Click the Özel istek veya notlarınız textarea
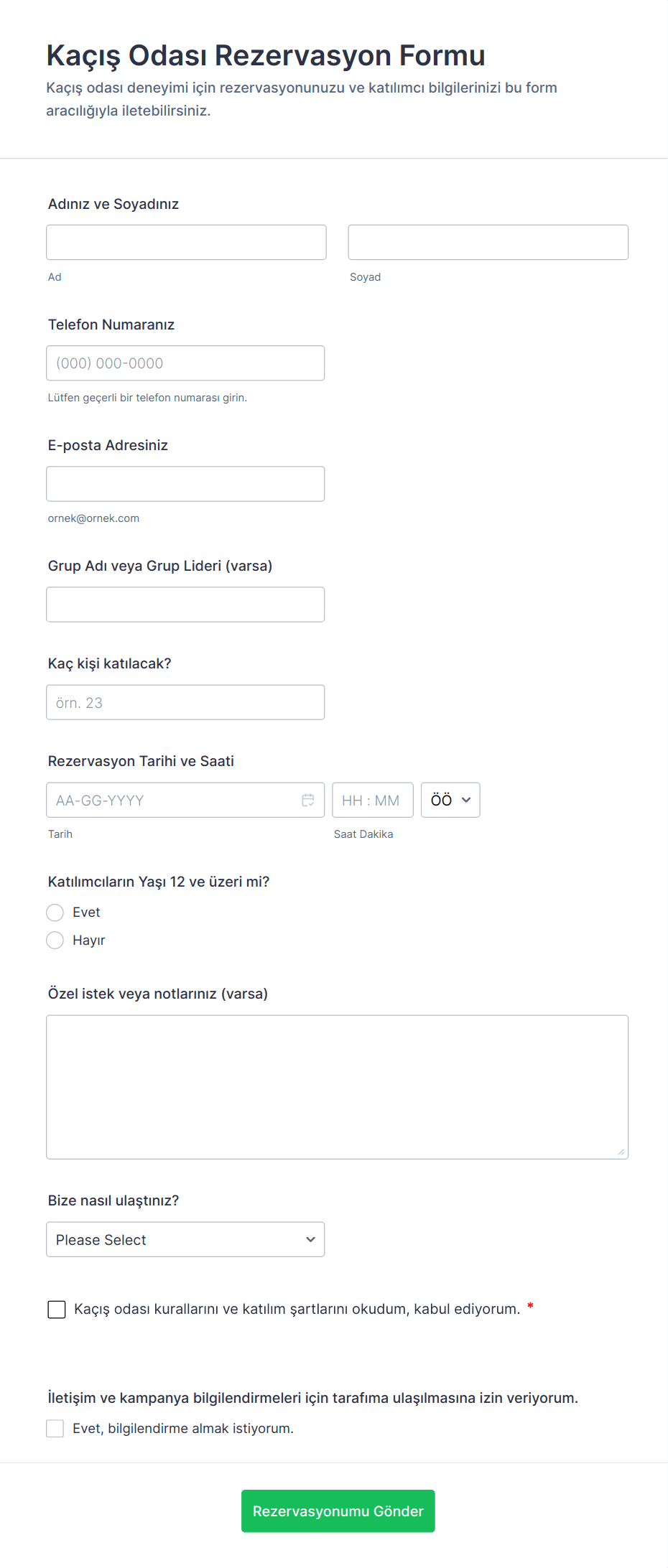 coord(337,1087)
